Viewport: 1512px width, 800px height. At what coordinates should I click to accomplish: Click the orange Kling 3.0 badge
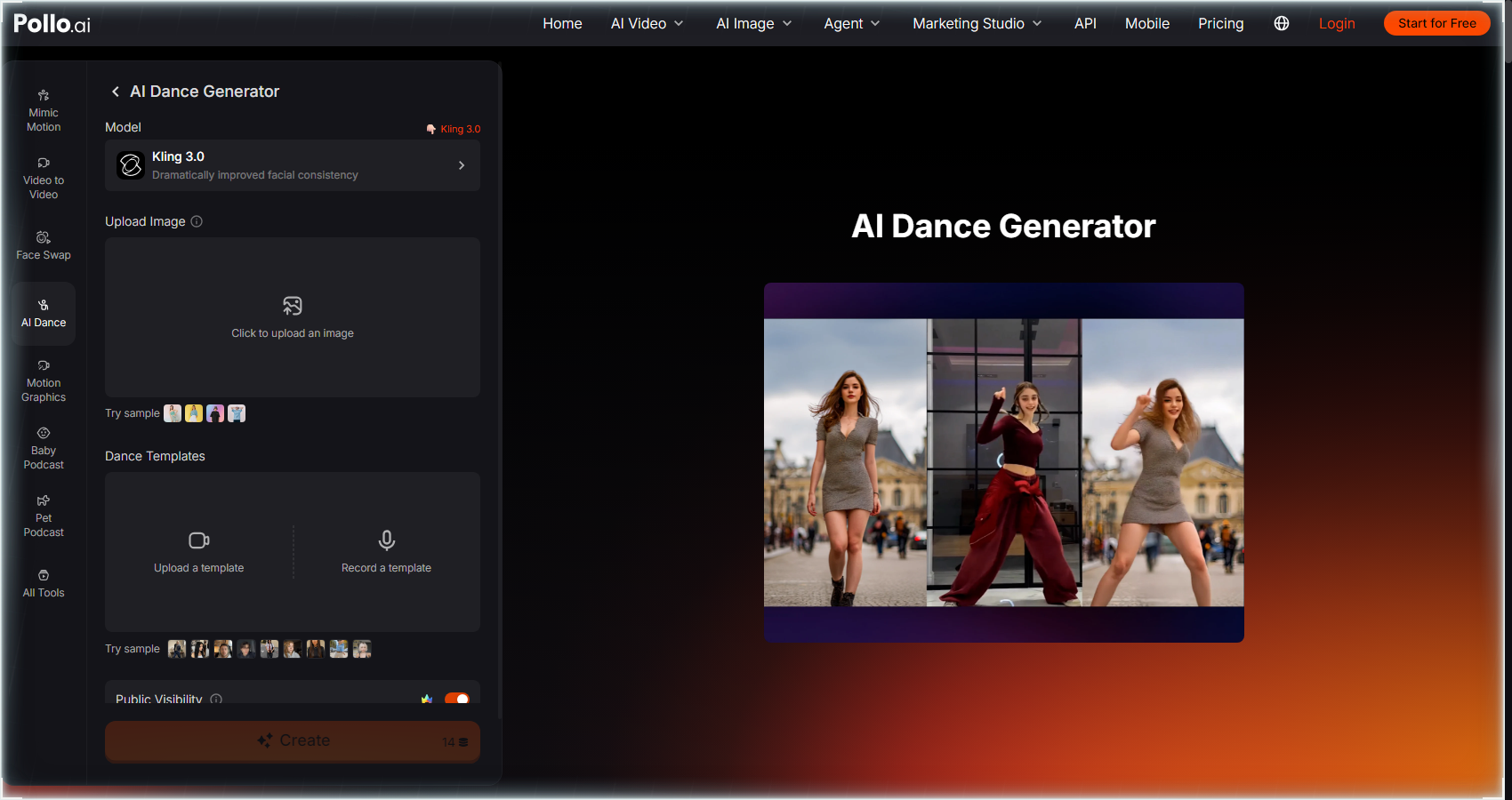click(x=454, y=129)
